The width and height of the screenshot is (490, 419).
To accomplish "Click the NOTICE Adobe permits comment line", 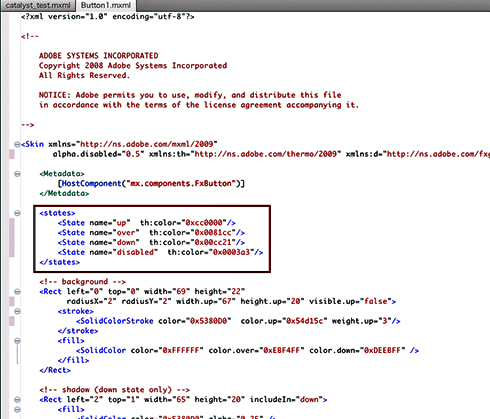I will coord(190,95).
